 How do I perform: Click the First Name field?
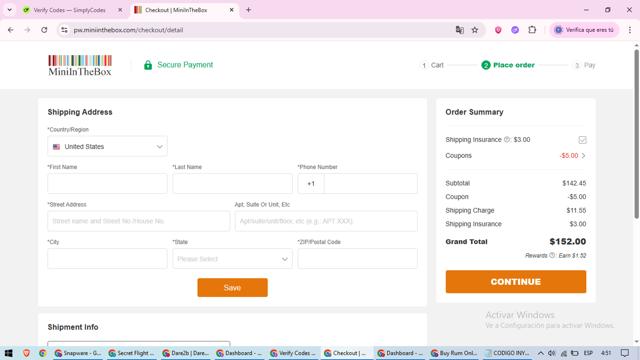pos(107,183)
